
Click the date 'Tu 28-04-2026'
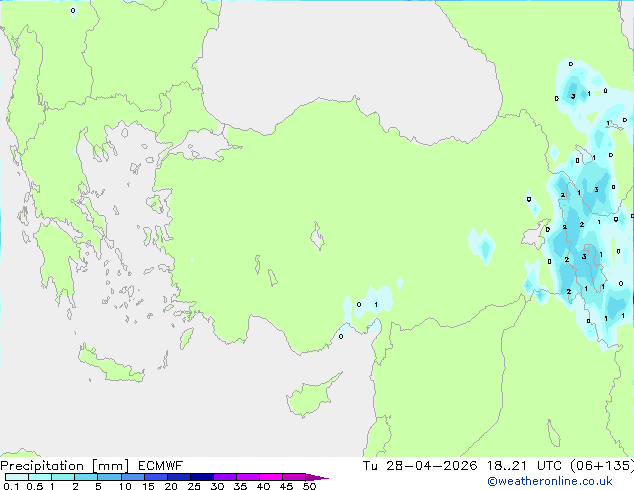point(420,466)
